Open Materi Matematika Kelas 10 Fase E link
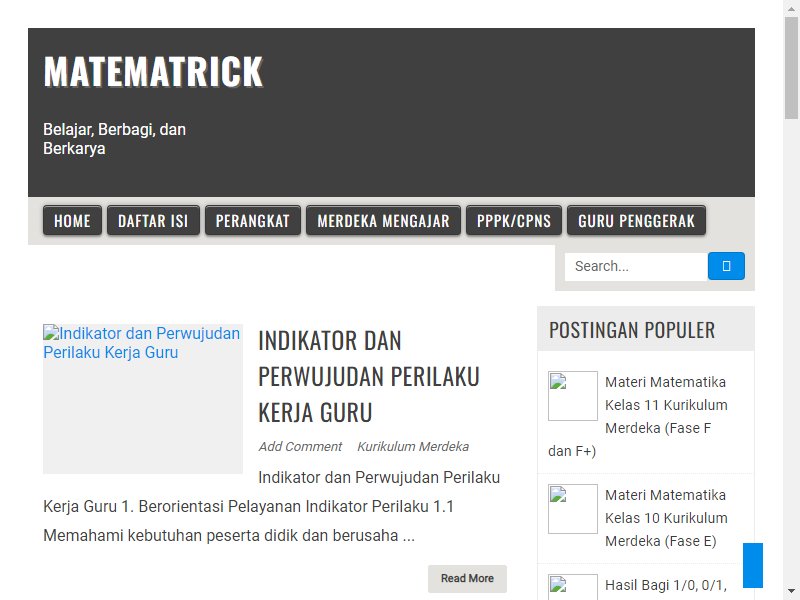 click(666, 518)
